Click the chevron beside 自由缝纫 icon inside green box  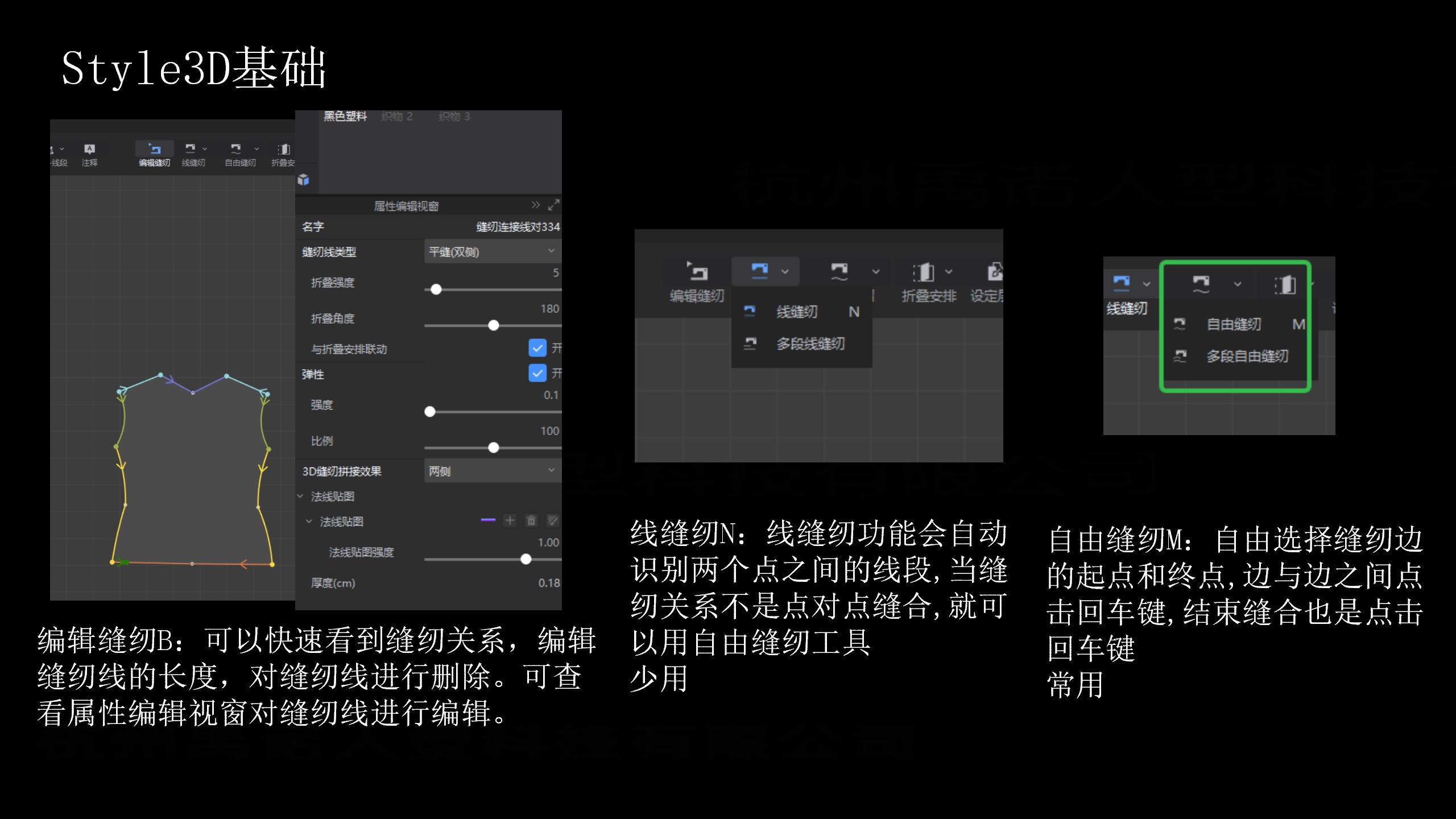coord(1238,284)
